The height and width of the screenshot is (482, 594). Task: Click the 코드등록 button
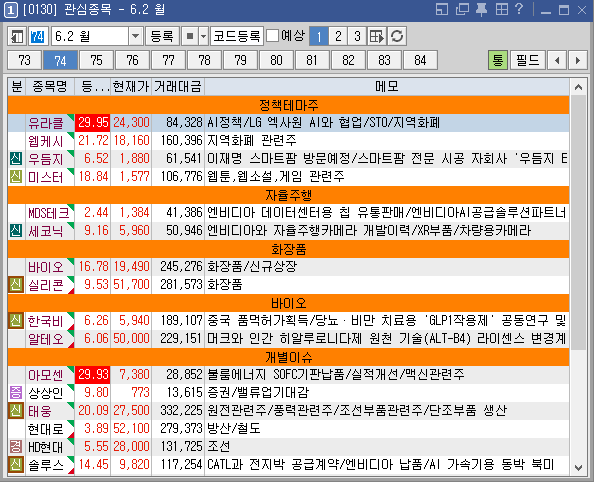point(237,36)
